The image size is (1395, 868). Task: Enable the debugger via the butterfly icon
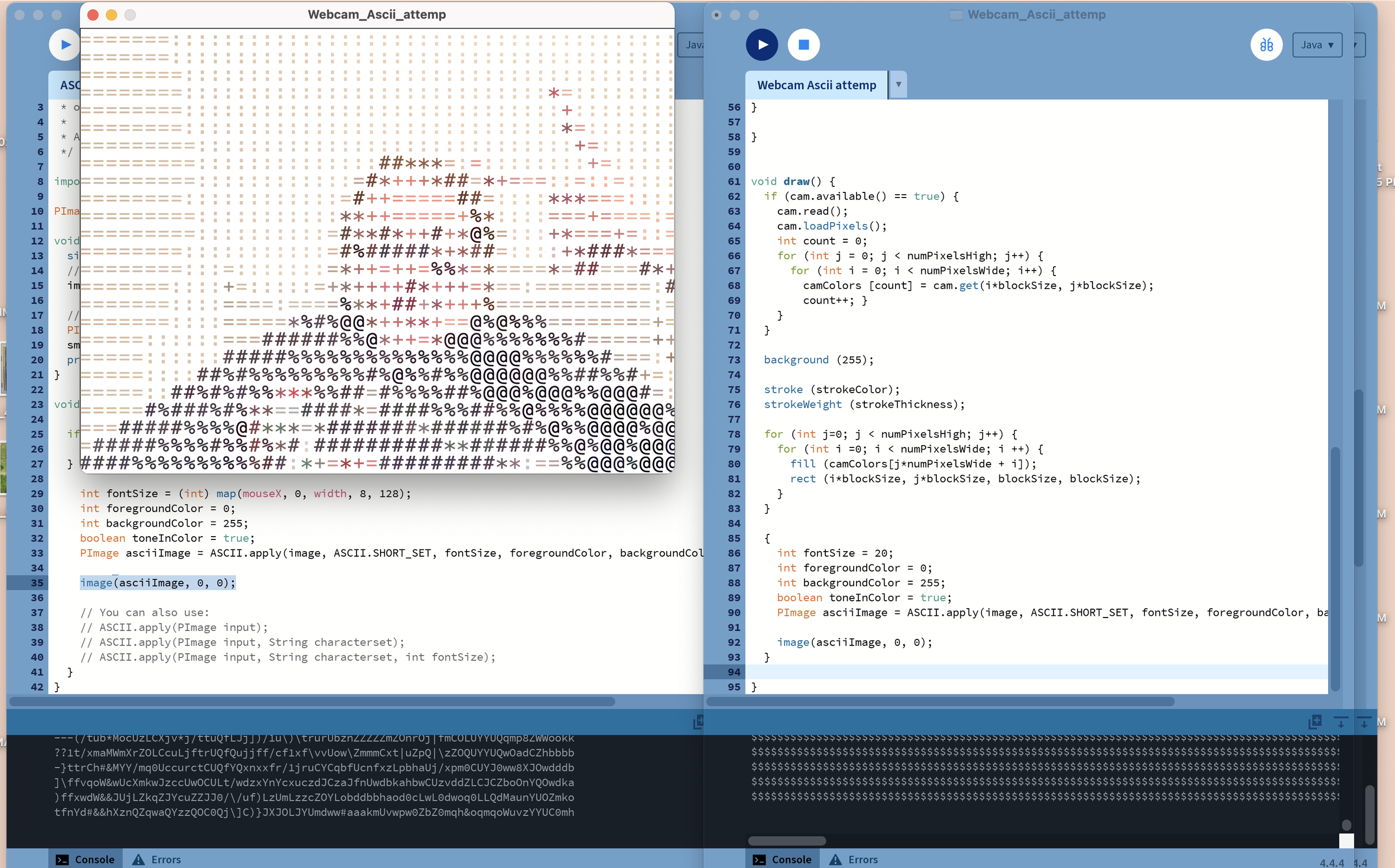pyautogui.click(x=1267, y=44)
